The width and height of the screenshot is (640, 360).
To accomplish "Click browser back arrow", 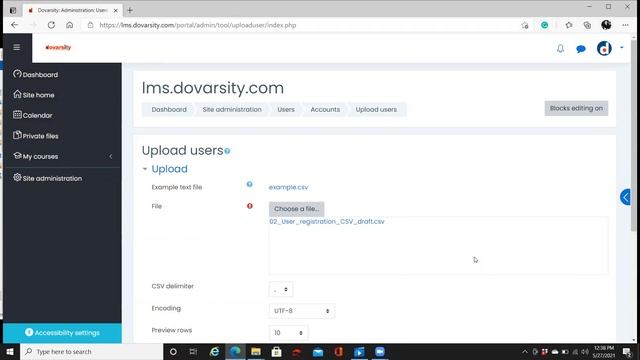I will pos(15,25).
